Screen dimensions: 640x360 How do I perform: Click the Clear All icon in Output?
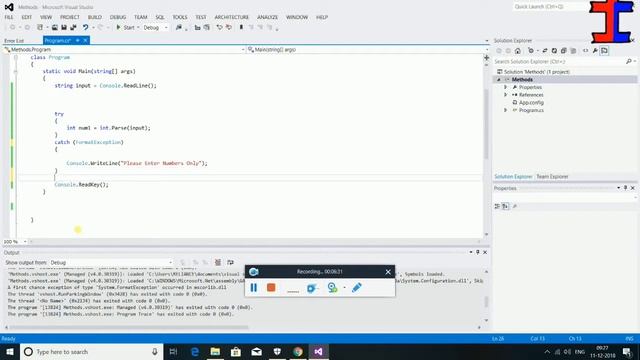coord(218,262)
